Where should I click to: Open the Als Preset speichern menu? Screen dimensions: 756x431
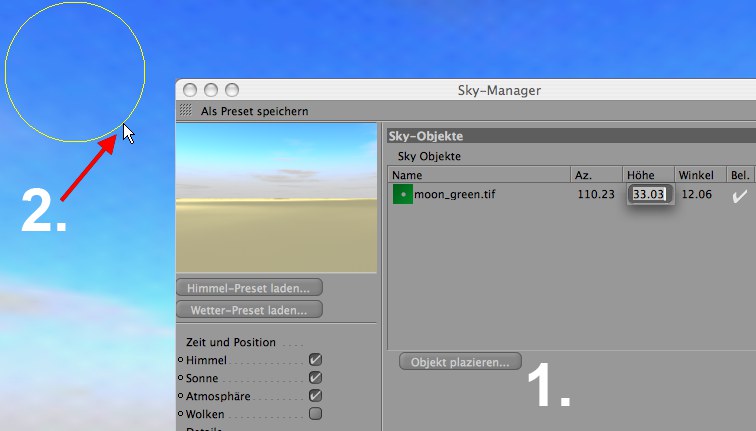tap(255, 111)
